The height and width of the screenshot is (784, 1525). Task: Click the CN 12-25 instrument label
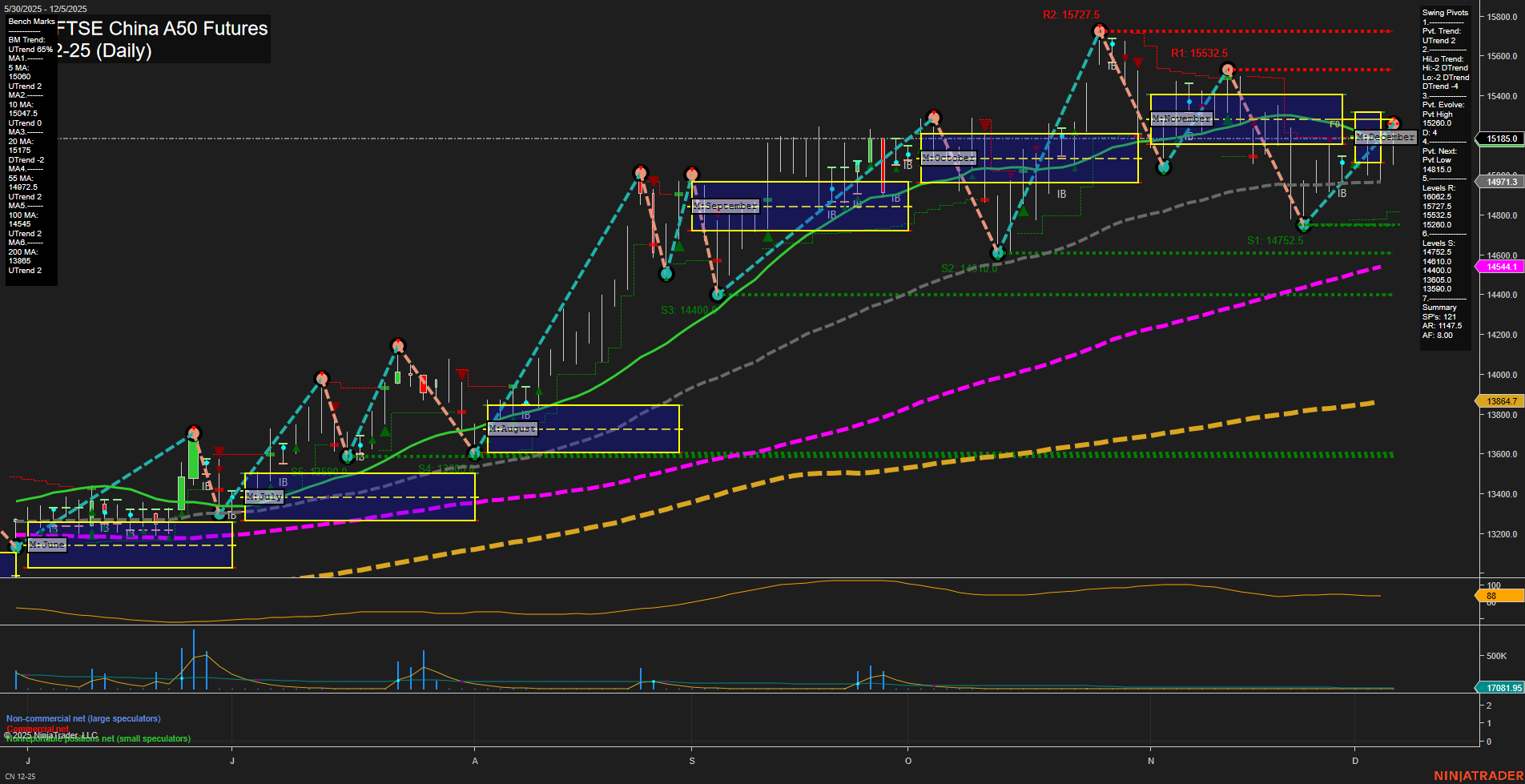[20, 776]
